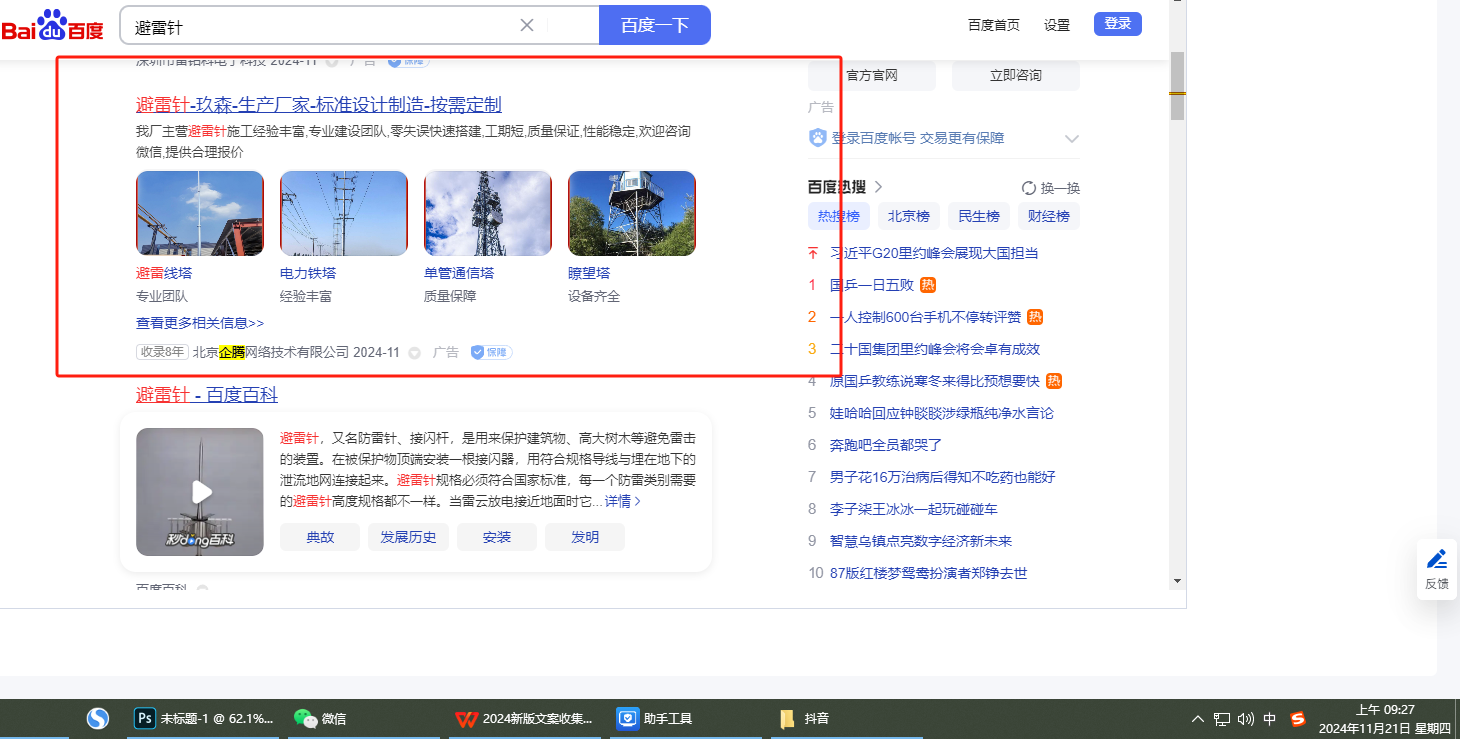This screenshot has height=739, width=1460.
Task: Click the 保障 shield badge beside 北京企腾网络技术
Action: pos(492,352)
